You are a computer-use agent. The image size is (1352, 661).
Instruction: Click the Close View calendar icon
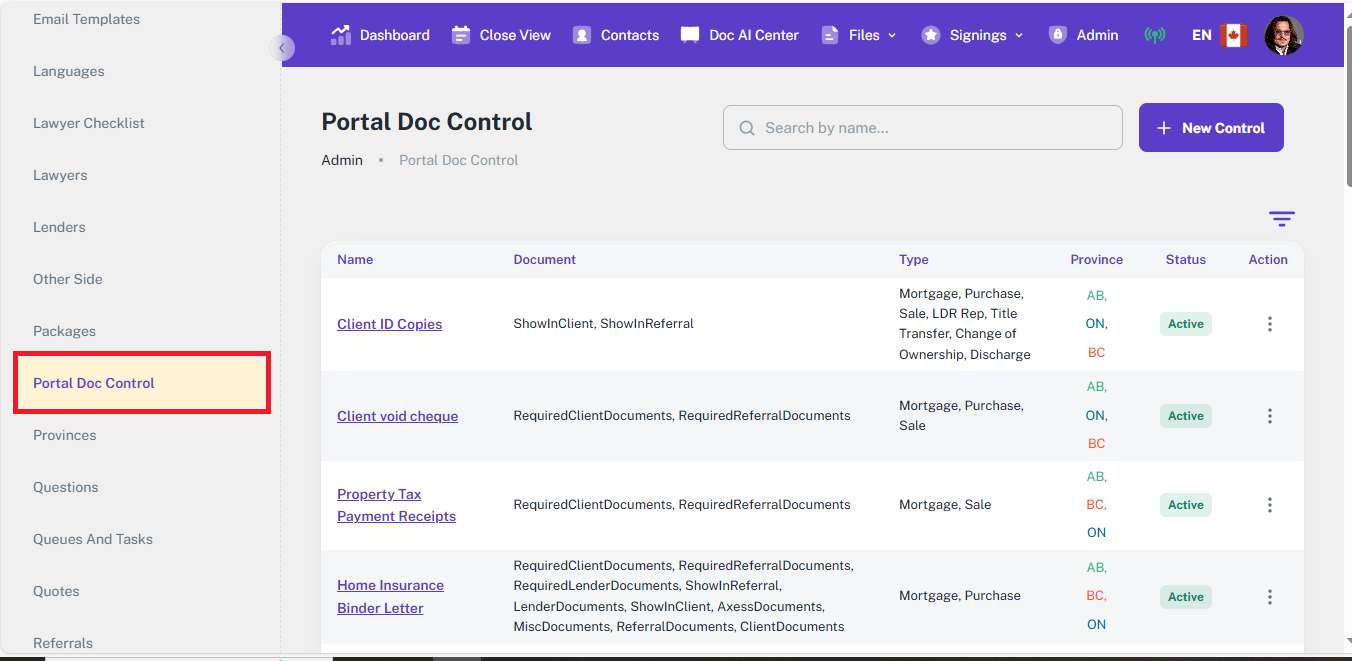[461, 35]
